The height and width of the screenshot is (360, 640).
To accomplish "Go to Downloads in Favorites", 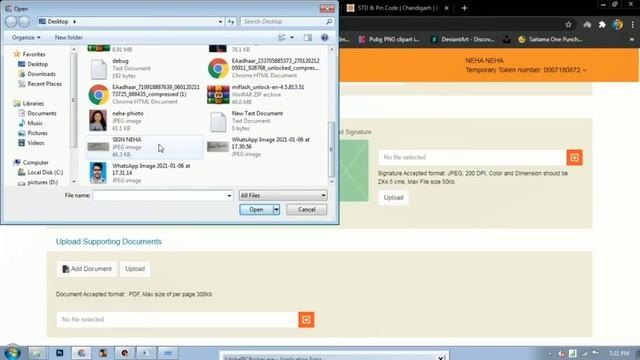I will click(x=37, y=74).
